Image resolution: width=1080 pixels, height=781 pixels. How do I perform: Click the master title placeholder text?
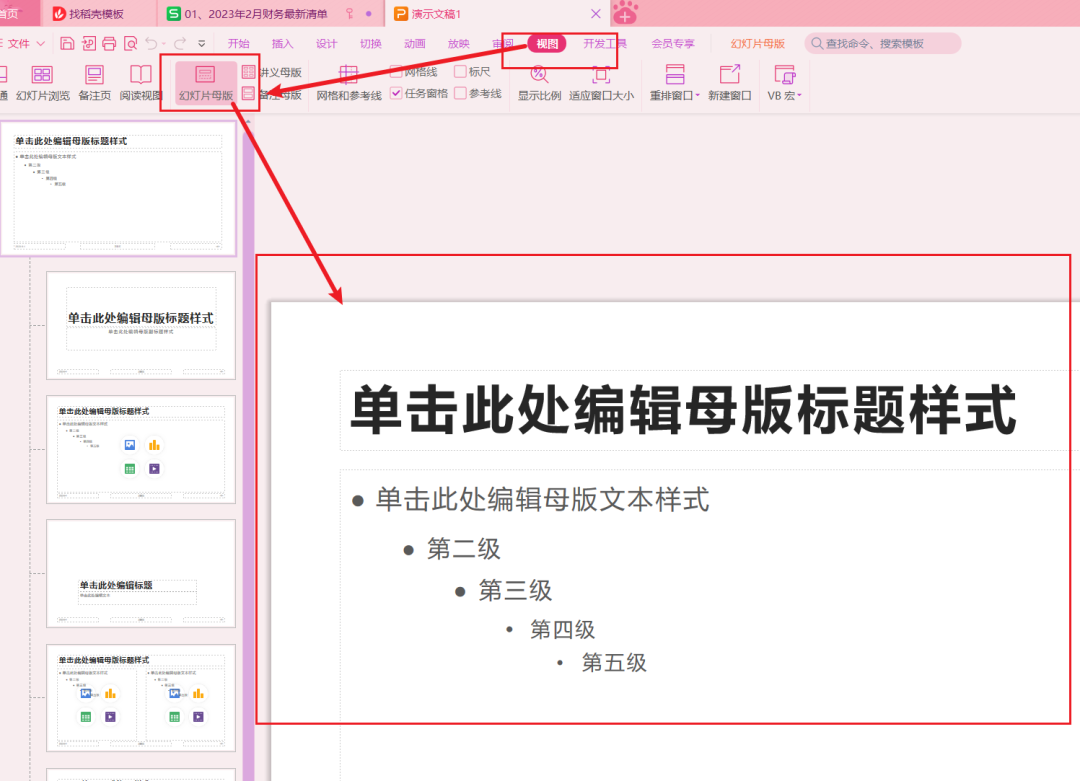[x=683, y=410]
